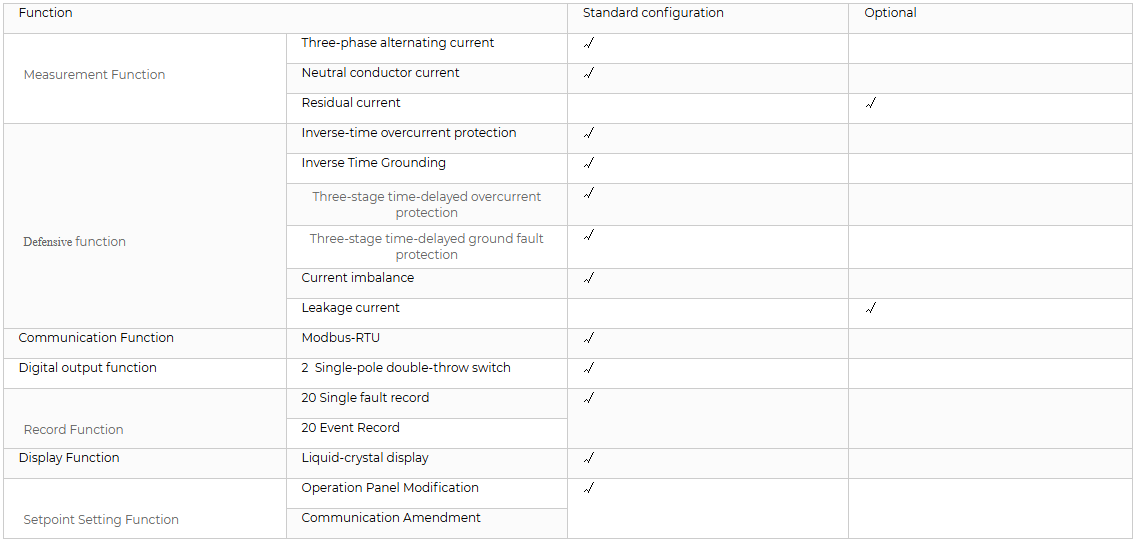Screen dimensions: 1136x541
Task: Click the checkmark for Liquid-crystal display
Action: (588, 458)
